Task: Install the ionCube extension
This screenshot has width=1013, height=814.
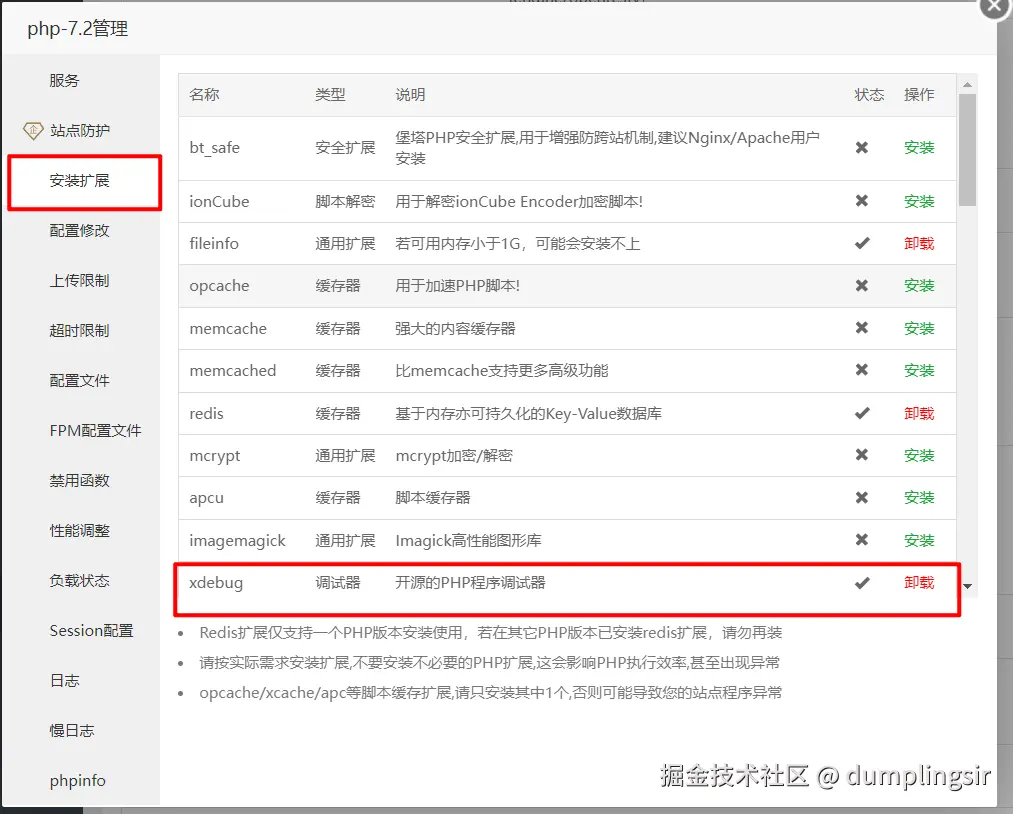Action: pyautogui.click(x=919, y=202)
